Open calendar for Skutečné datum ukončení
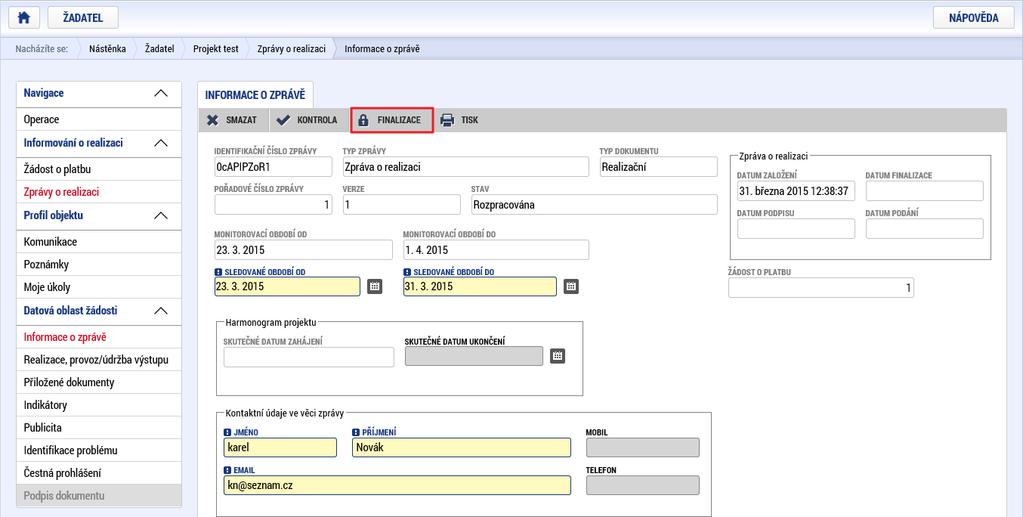 [x=557, y=356]
